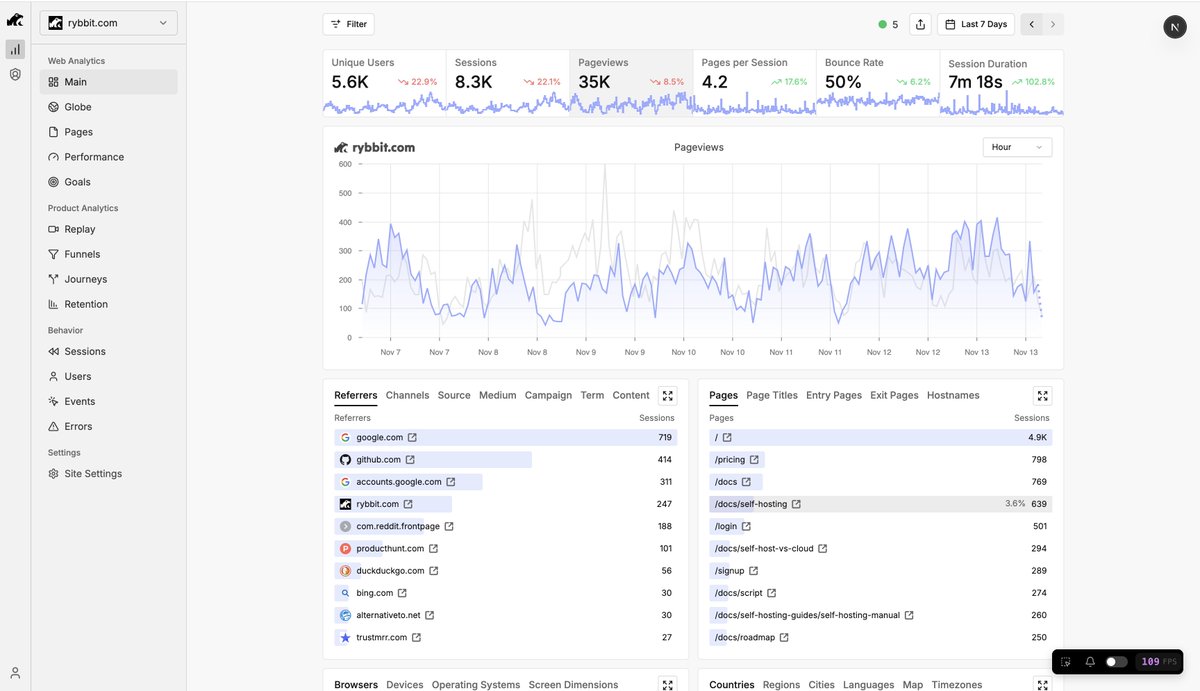The width and height of the screenshot is (1200, 691).
Task: Open google.com external link icon
Action: click(412, 438)
